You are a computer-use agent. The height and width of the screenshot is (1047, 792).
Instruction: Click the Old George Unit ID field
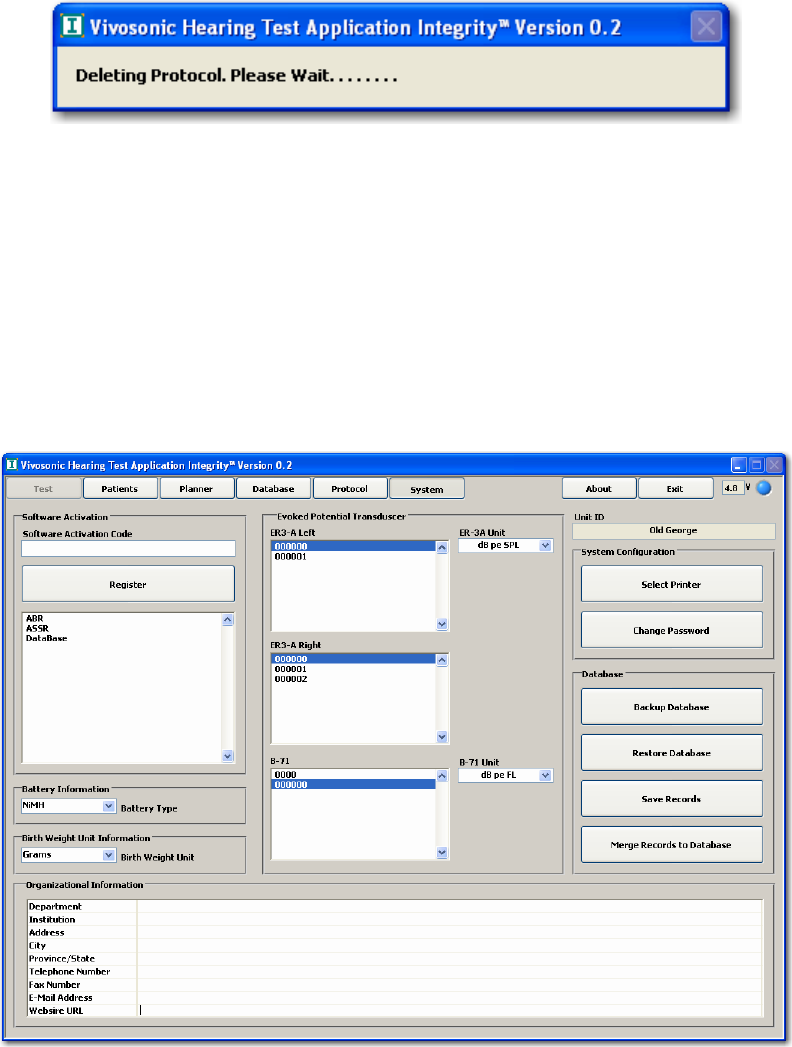(x=674, y=531)
